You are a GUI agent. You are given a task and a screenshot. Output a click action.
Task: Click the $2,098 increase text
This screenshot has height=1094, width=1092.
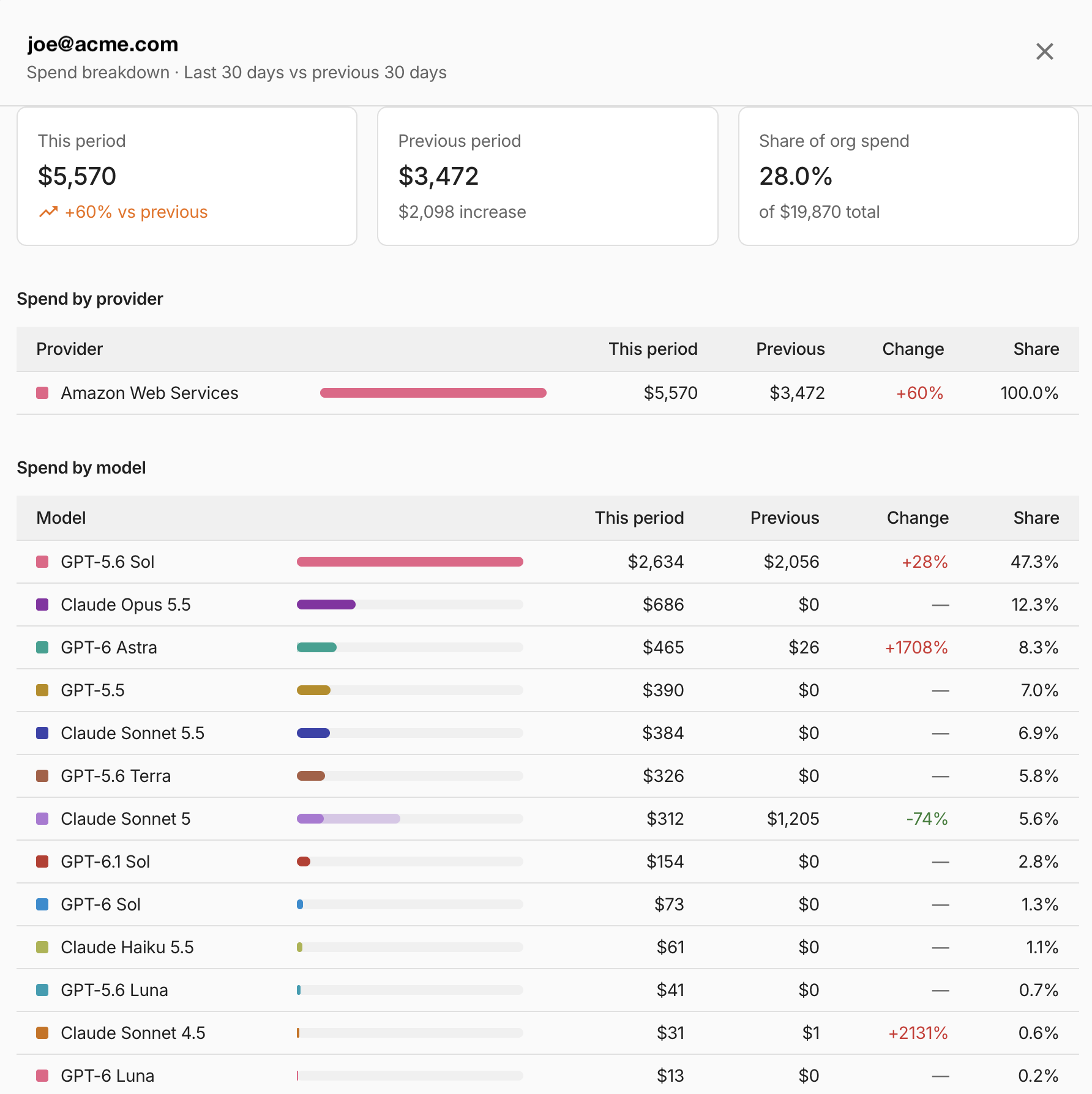pyautogui.click(x=462, y=212)
